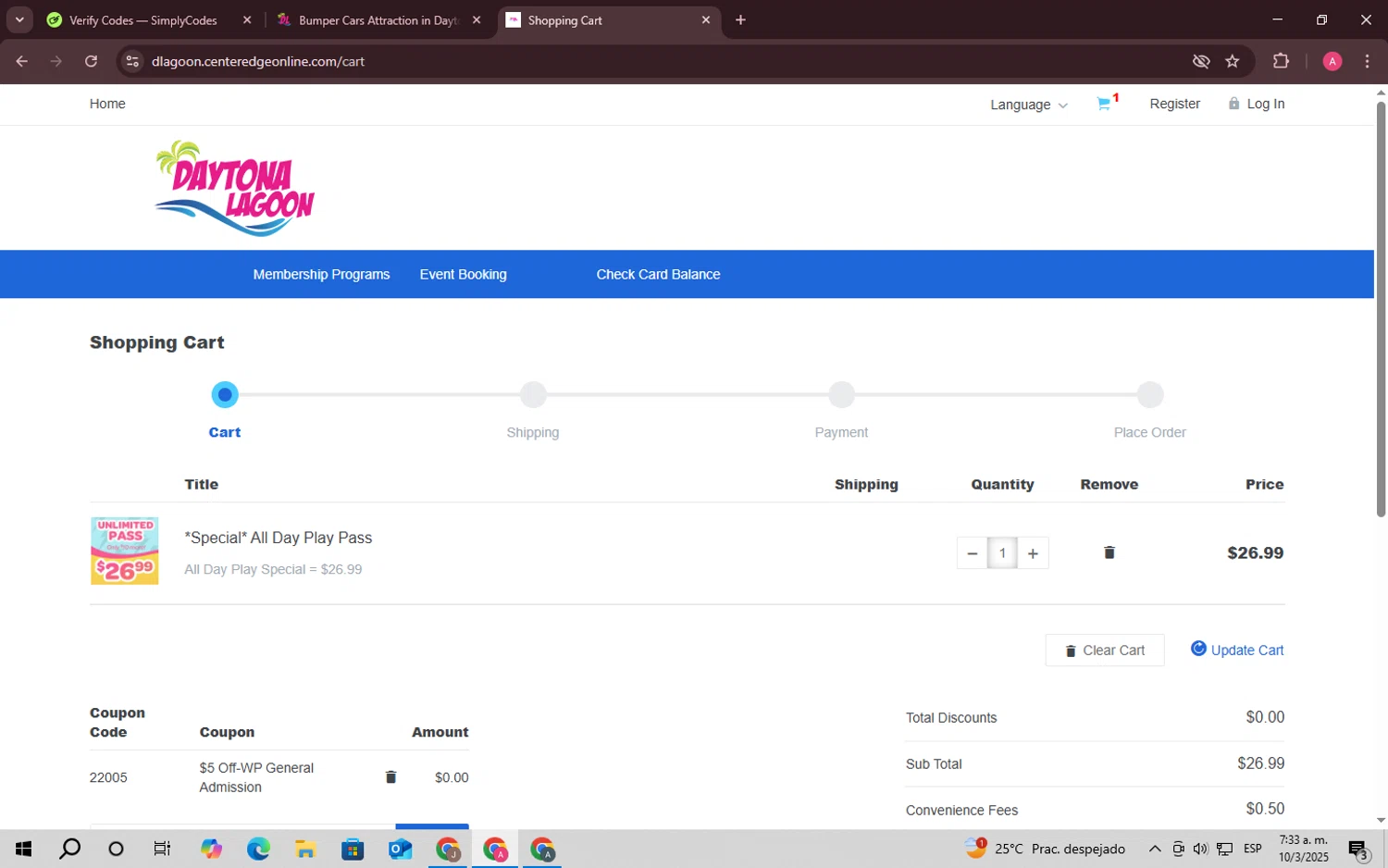Launch Copilot from taskbar

point(211,849)
